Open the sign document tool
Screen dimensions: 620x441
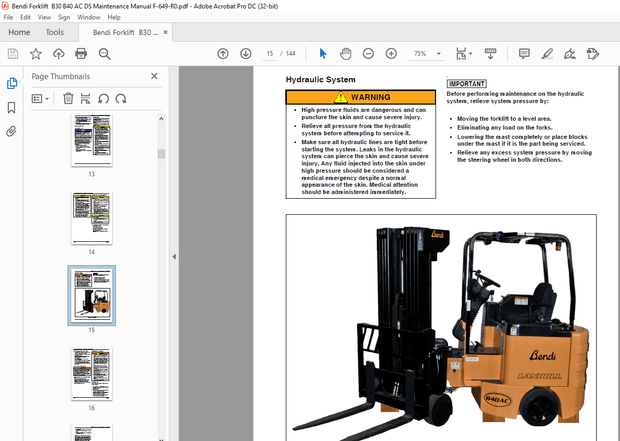click(570, 53)
